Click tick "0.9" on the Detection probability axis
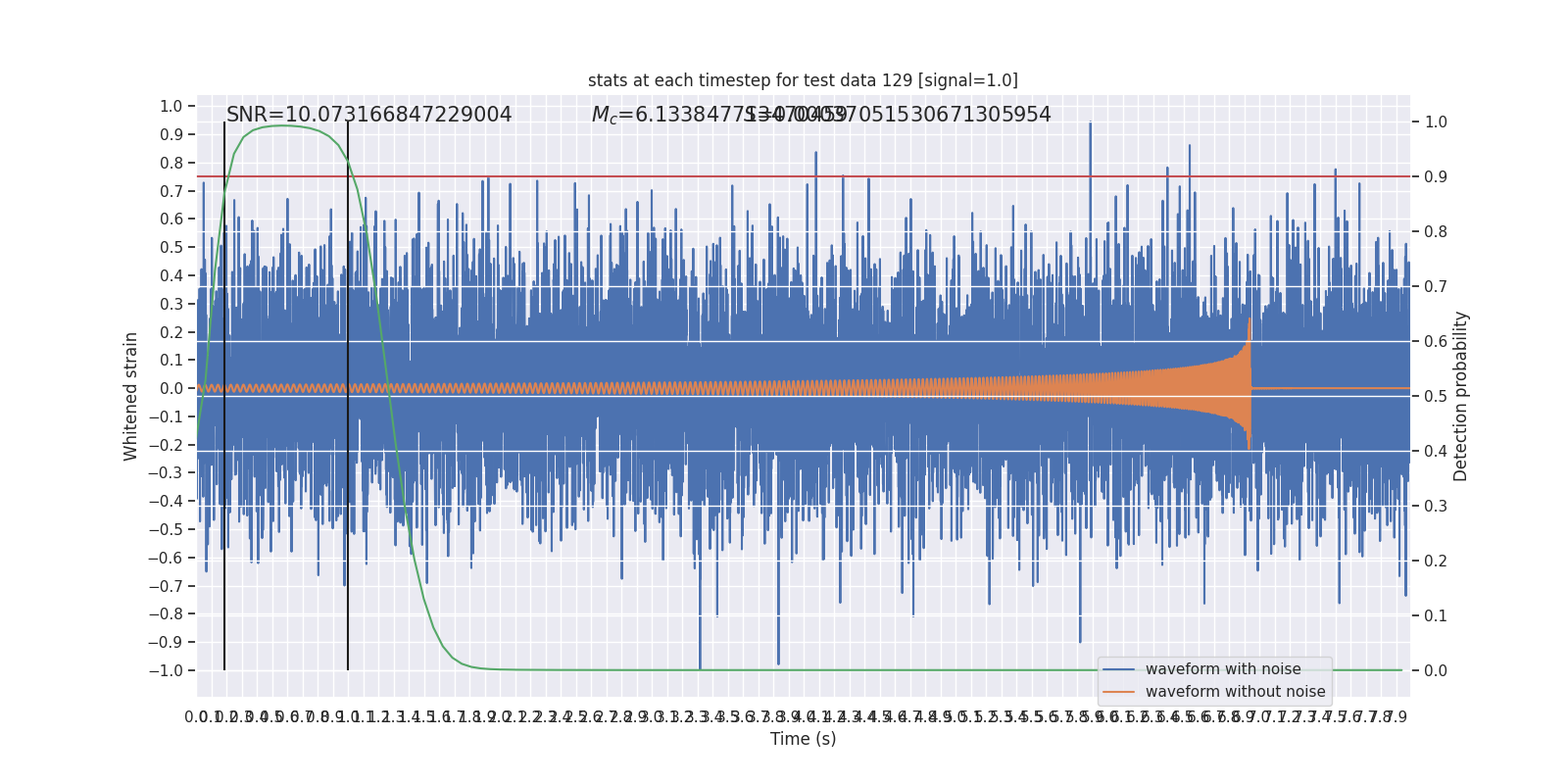Screen dimensions: 1568x784 tap(1436, 176)
